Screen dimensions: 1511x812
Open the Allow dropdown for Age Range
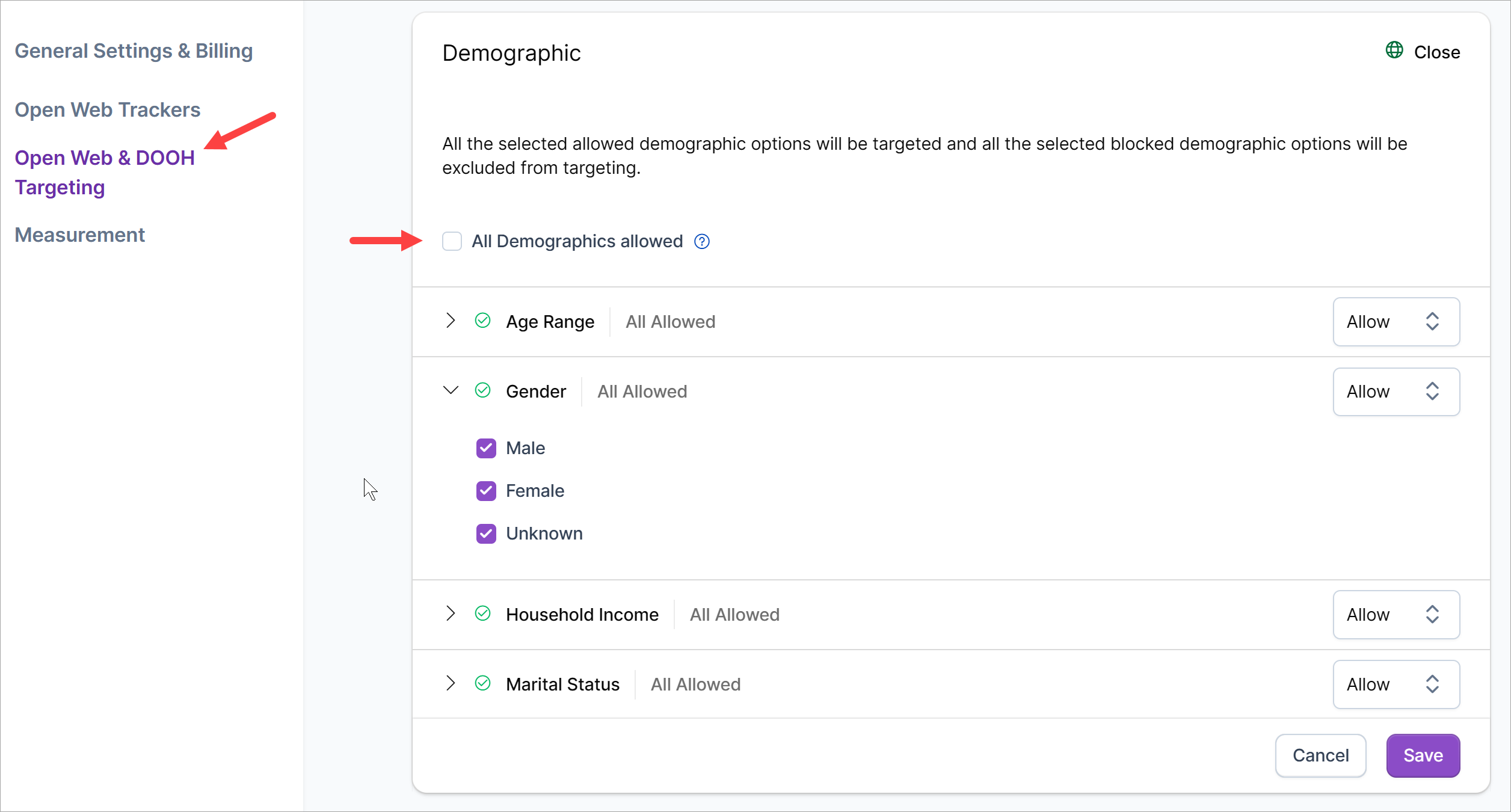(x=1396, y=322)
